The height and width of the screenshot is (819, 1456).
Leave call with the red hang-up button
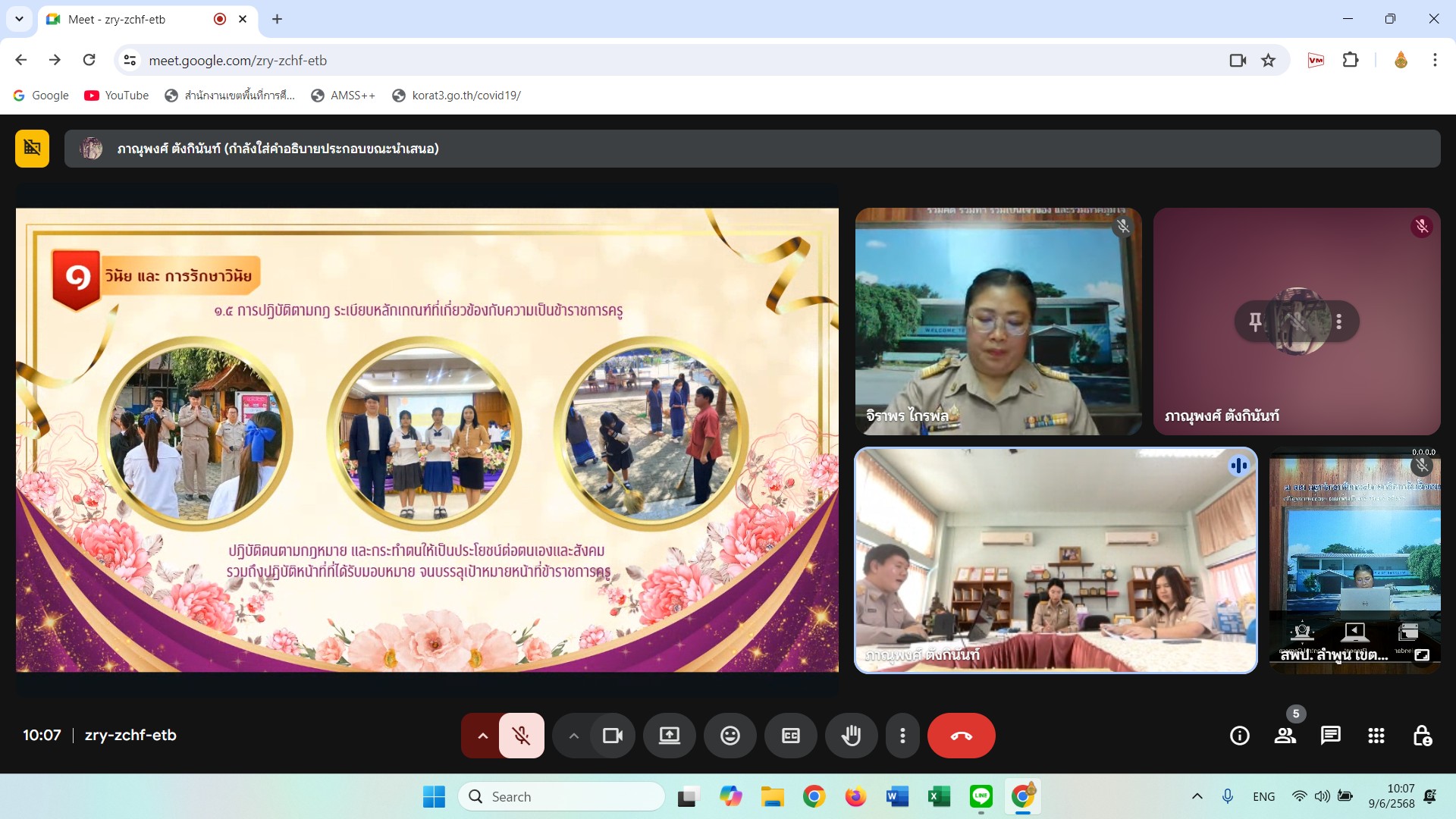961,736
